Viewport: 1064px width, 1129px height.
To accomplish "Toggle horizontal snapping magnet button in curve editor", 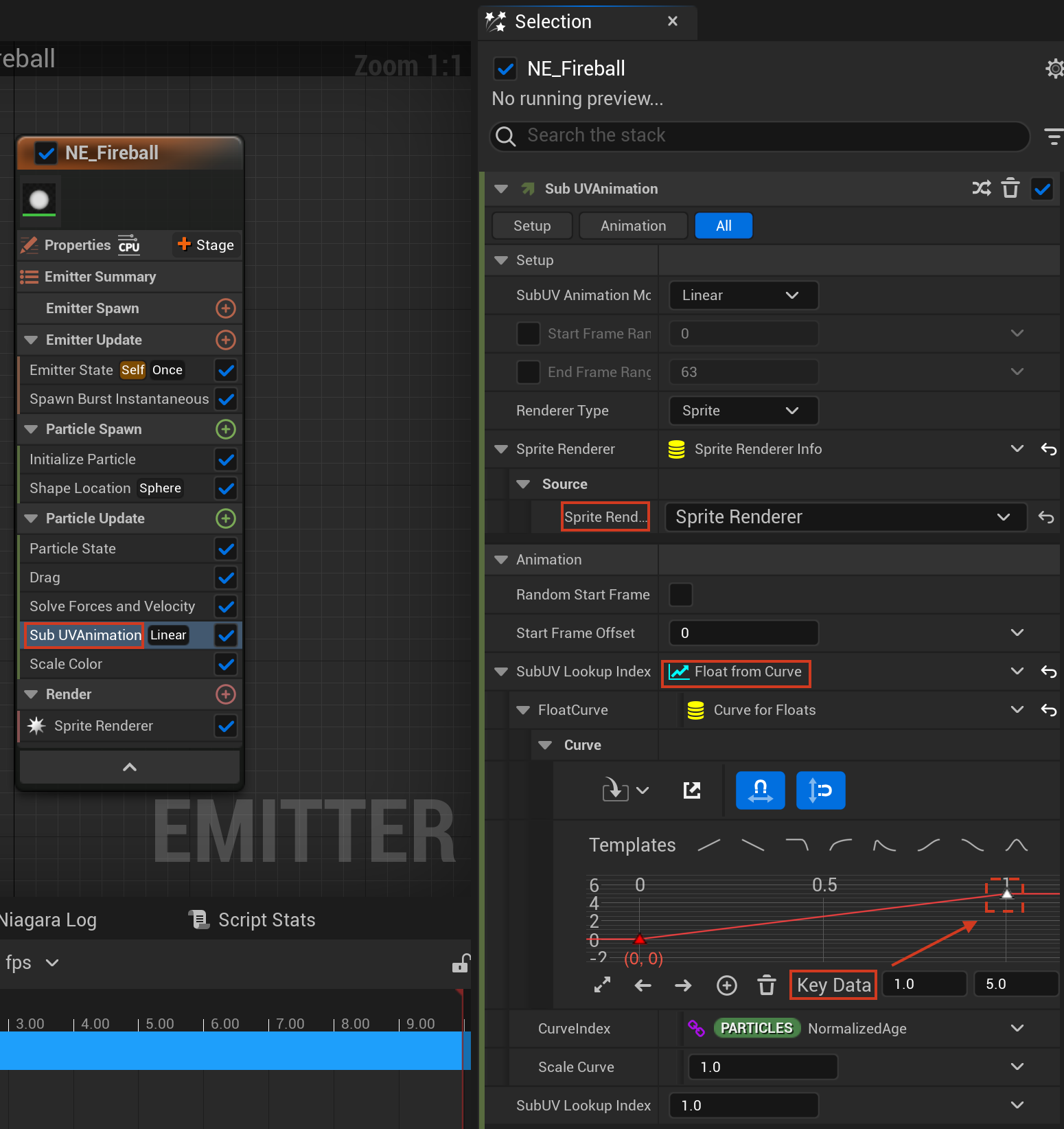I will 761,790.
